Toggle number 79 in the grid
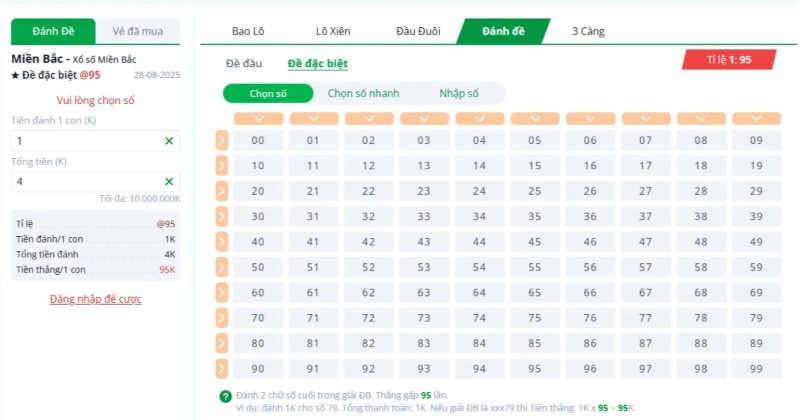800x420 pixels. pos(755,318)
